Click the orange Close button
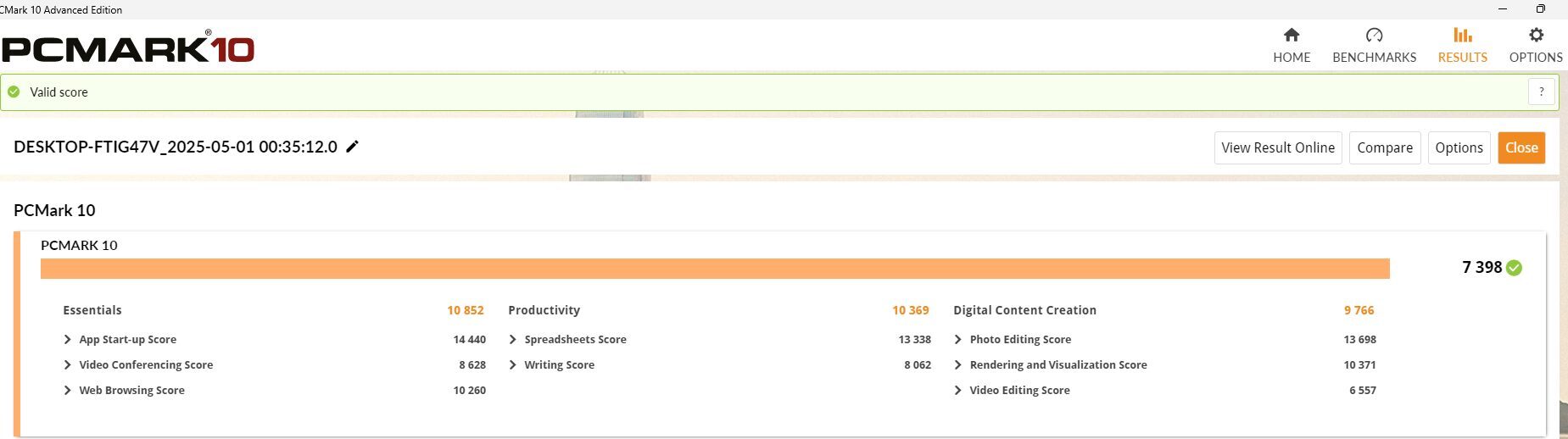The width and height of the screenshot is (1568, 439). (1521, 147)
